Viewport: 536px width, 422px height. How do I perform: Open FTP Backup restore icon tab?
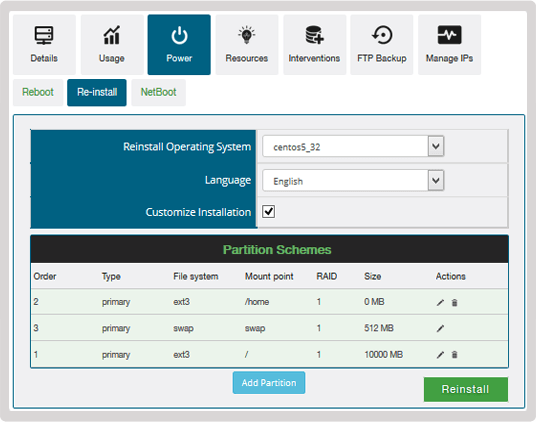click(x=381, y=44)
